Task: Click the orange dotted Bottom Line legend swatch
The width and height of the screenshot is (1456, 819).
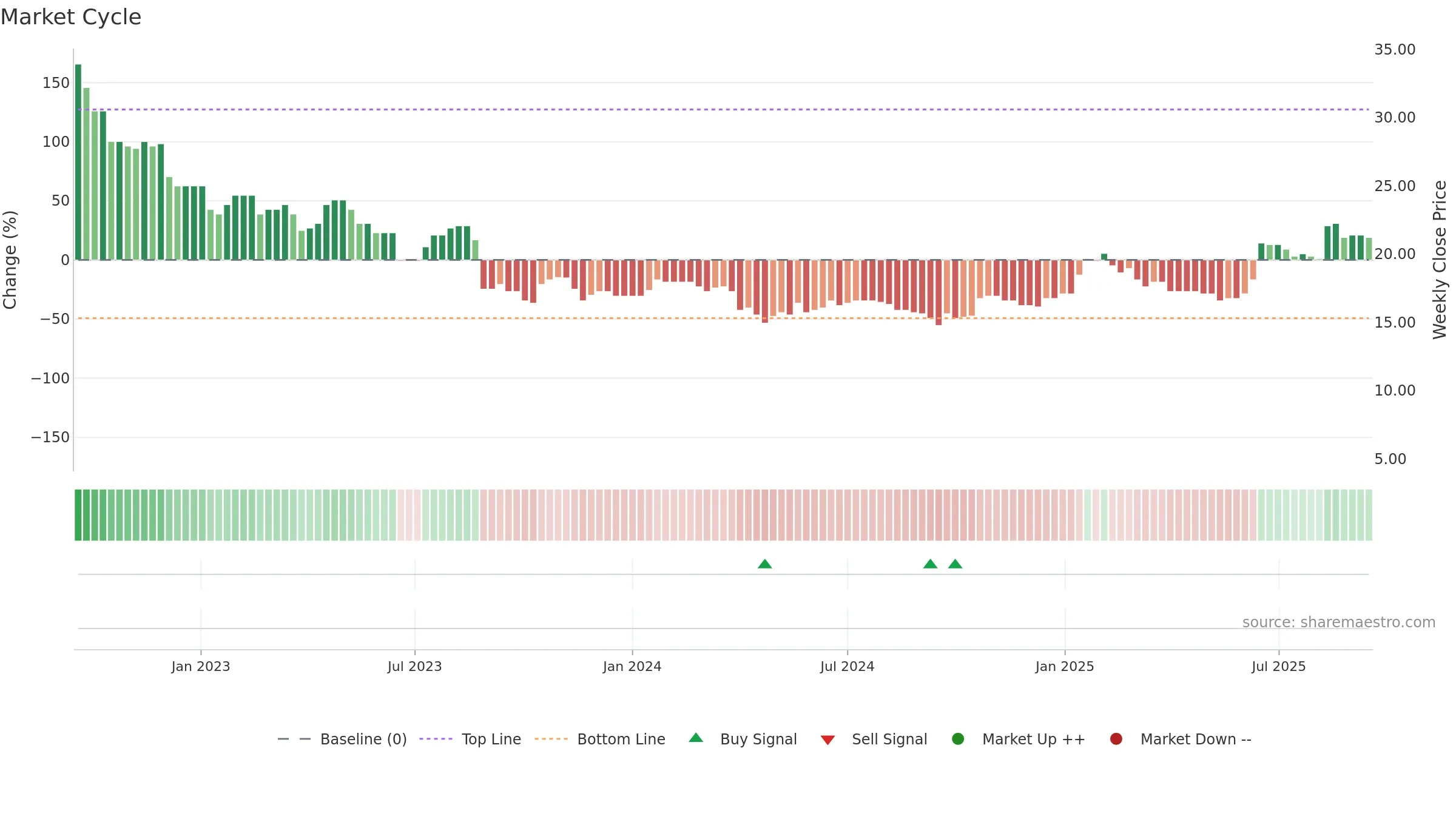Action: pyautogui.click(x=551, y=739)
